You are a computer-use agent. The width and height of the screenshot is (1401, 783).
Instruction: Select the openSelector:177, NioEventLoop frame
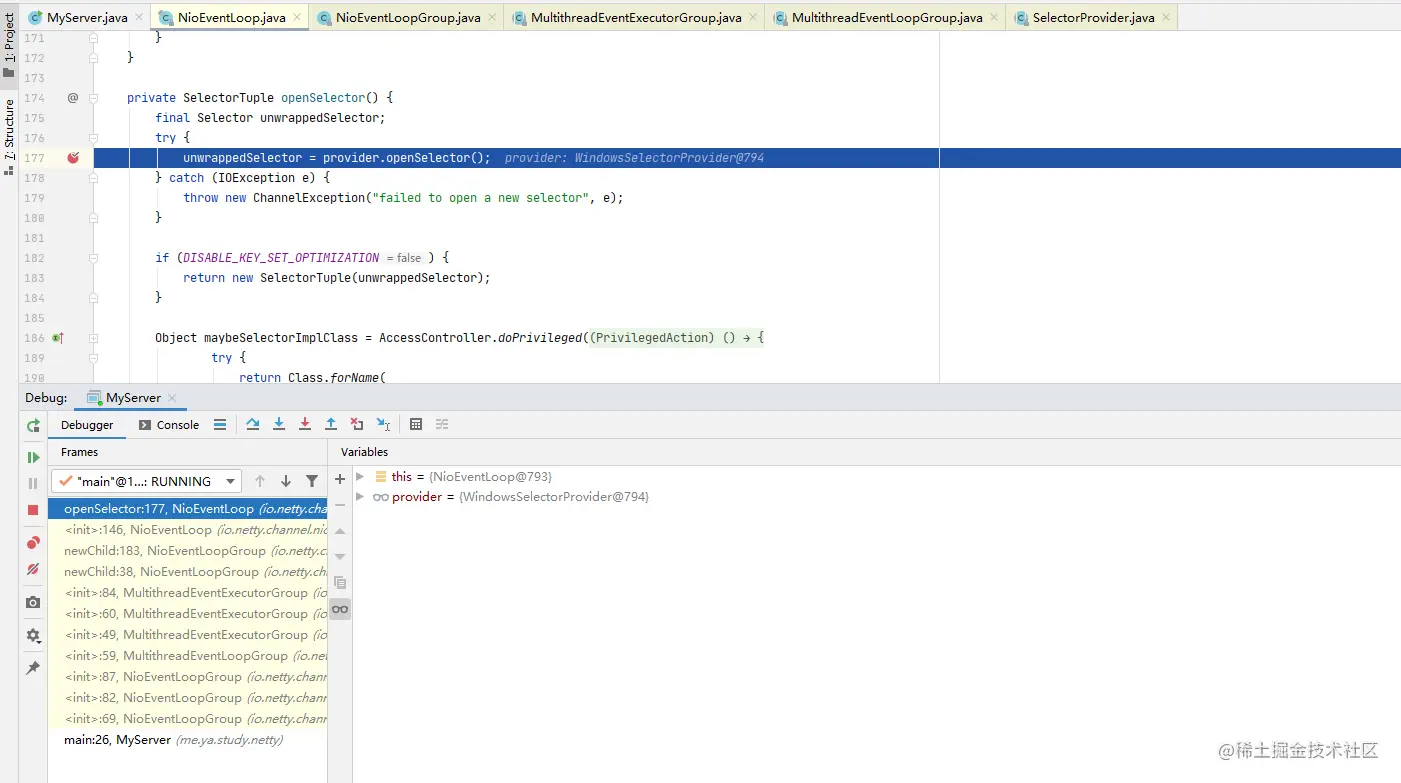click(x=188, y=509)
